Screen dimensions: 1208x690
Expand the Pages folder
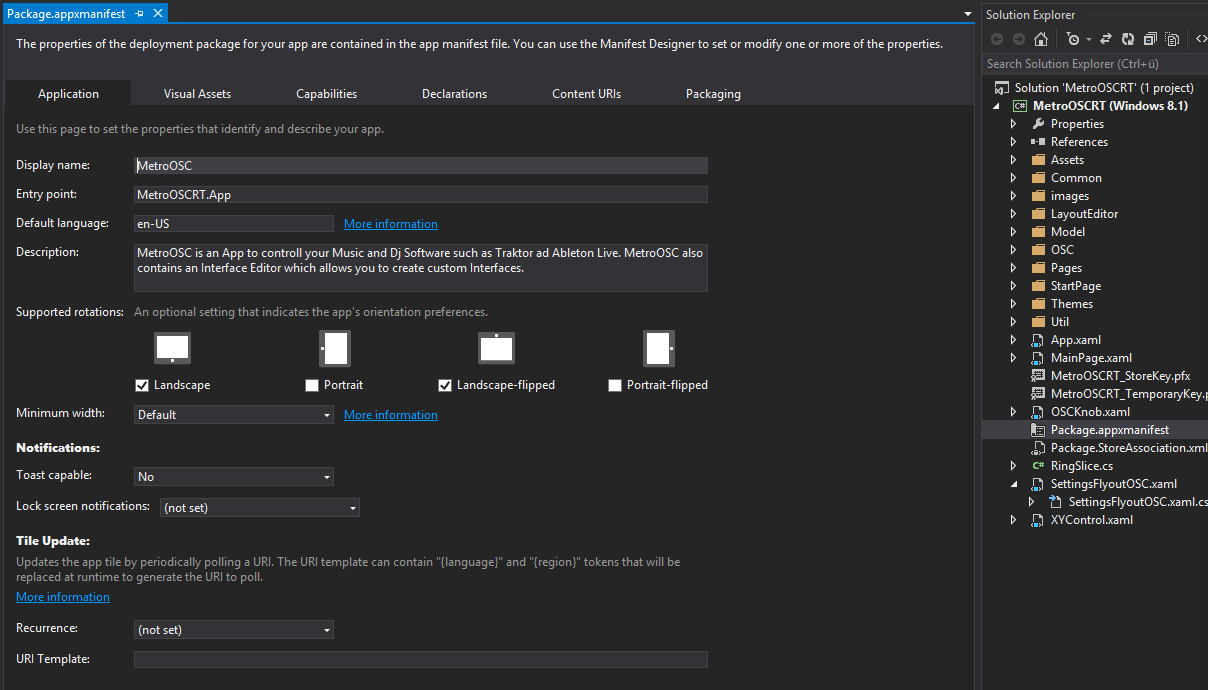(1013, 268)
